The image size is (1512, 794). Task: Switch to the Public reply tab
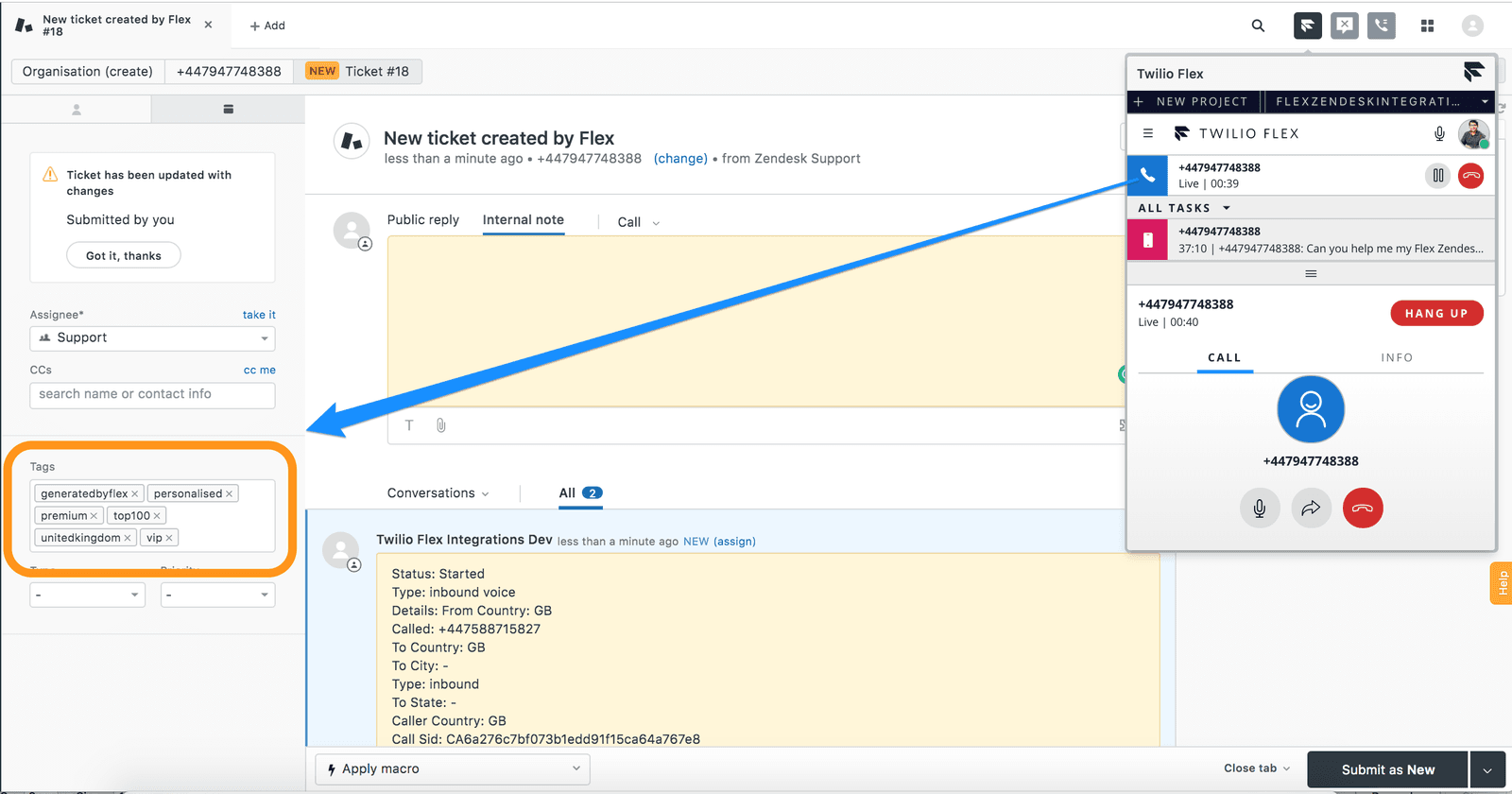click(x=422, y=220)
